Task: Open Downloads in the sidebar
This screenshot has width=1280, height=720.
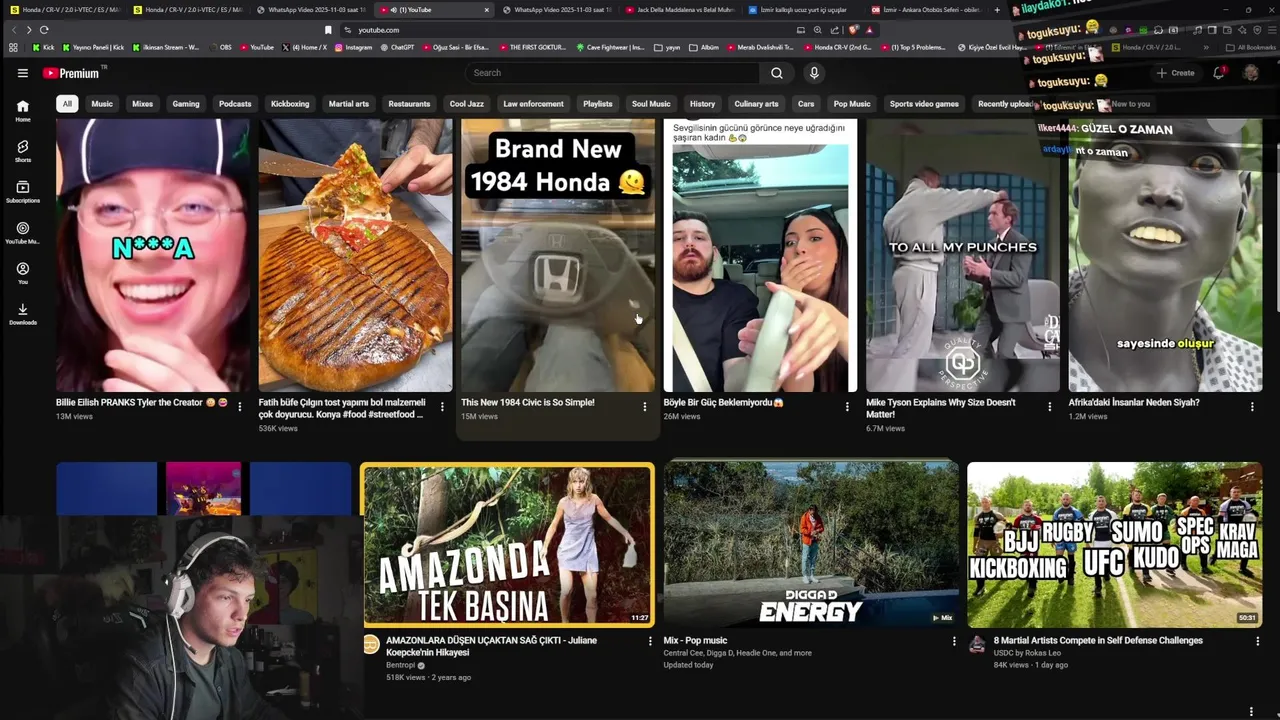Action: [22, 314]
